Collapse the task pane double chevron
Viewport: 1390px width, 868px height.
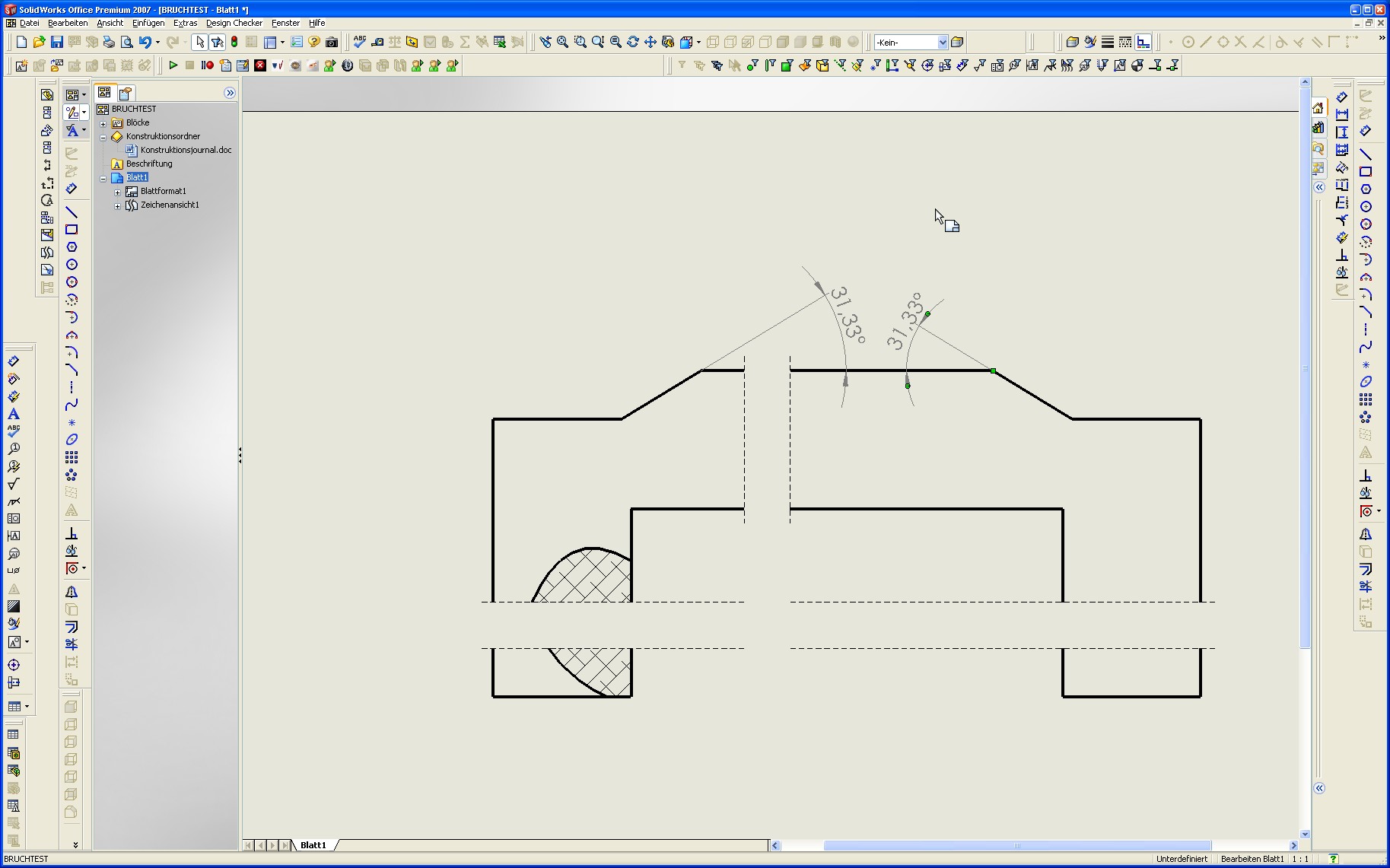(x=1319, y=187)
